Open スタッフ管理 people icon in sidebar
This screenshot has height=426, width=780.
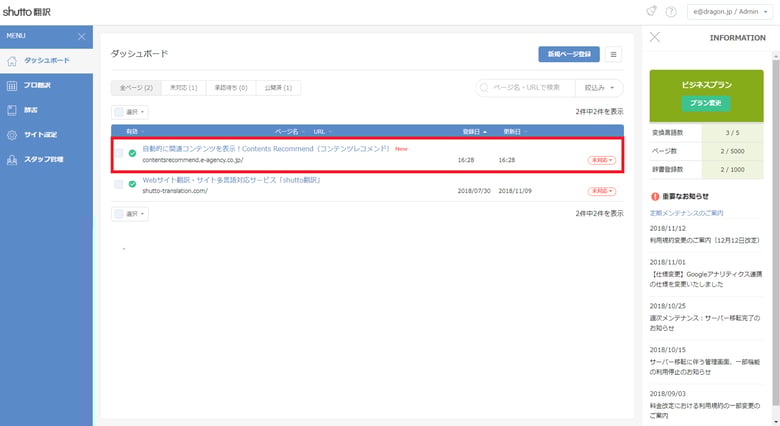[x=12, y=160]
